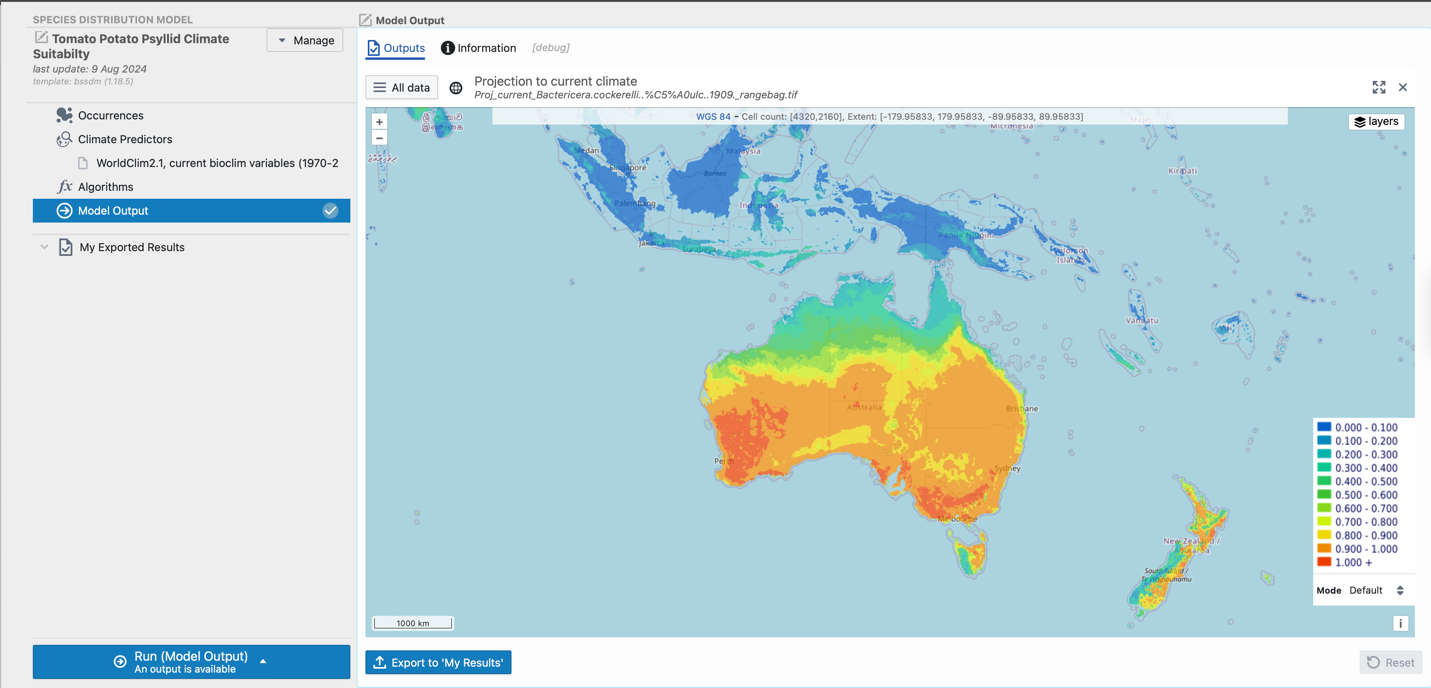The width and height of the screenshot is (1431, 688).
Task: Switch to the Information tab
Action: point(478,48)
